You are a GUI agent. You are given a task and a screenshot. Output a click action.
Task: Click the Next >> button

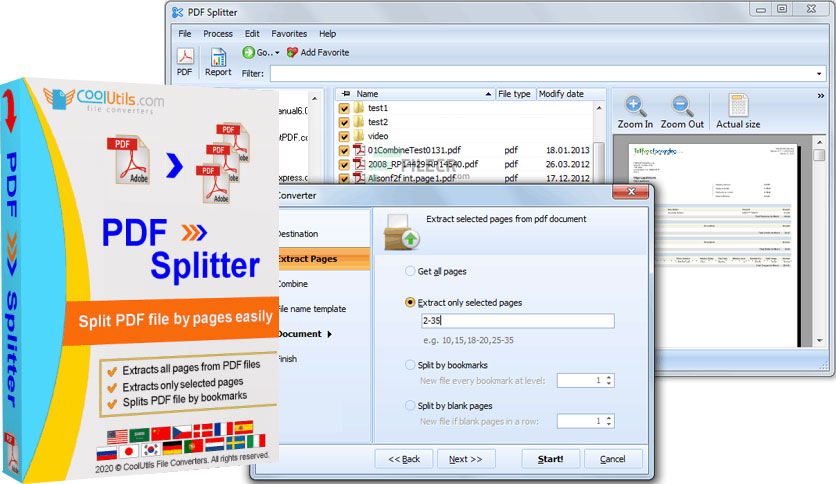click(x=465, y=459)
